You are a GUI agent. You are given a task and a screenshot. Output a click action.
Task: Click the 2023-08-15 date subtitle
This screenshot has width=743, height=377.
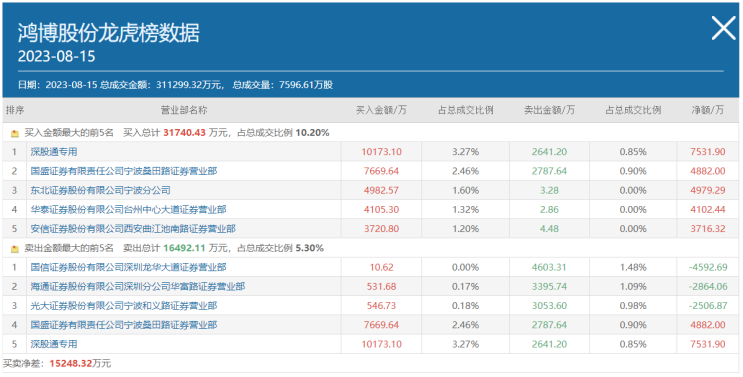56,56
